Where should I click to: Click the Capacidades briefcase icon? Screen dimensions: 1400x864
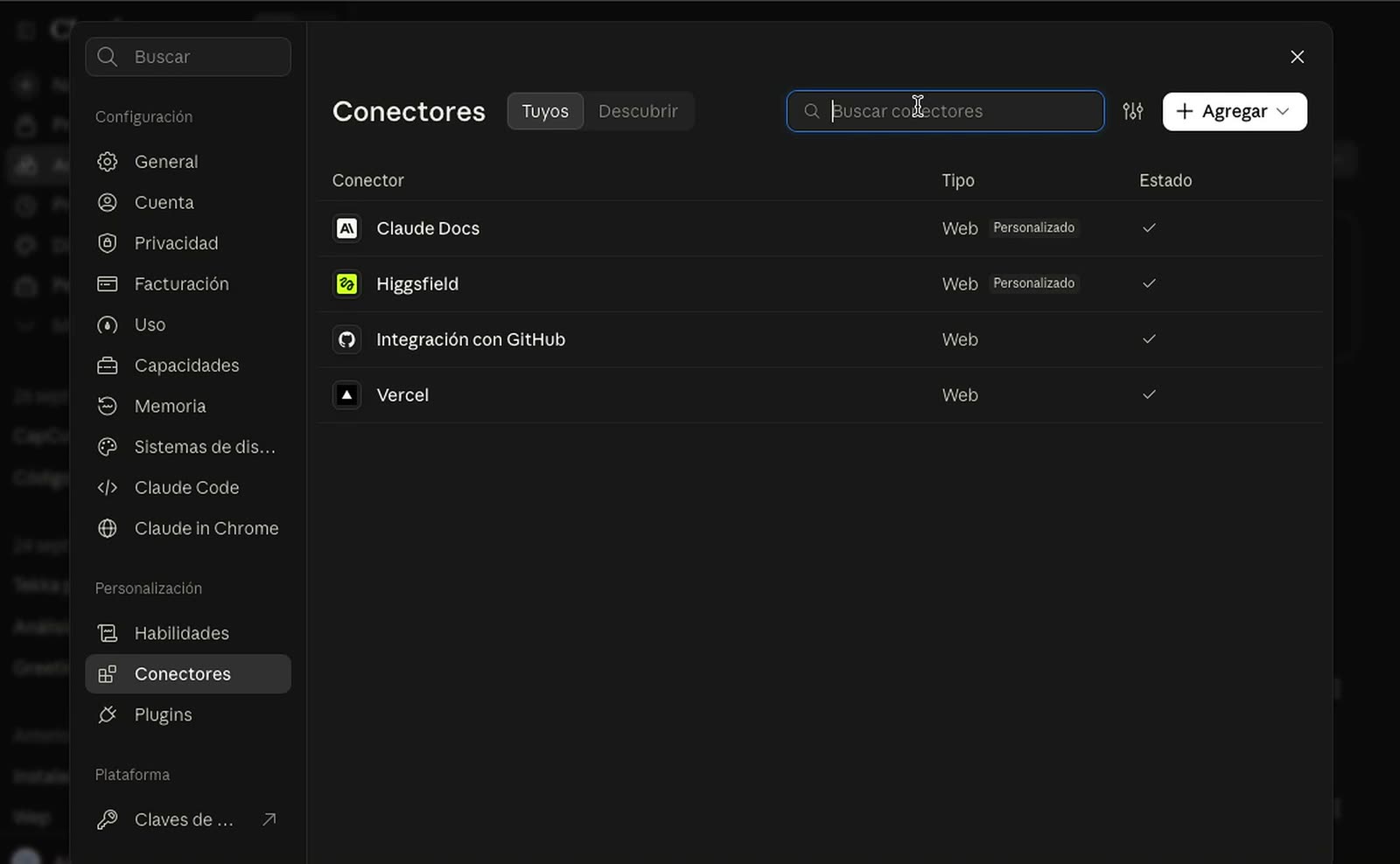107,366
